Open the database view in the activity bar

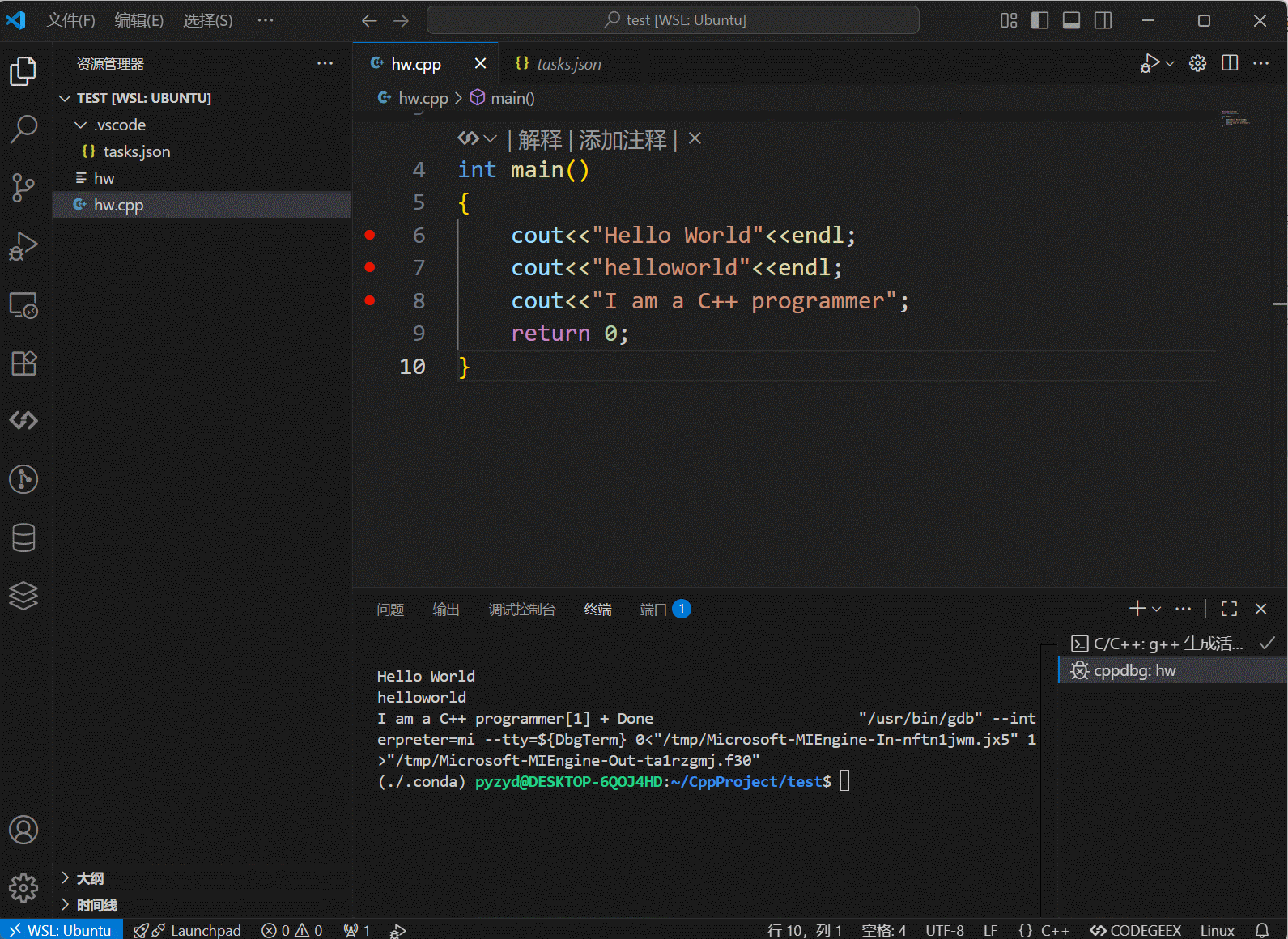23,537
